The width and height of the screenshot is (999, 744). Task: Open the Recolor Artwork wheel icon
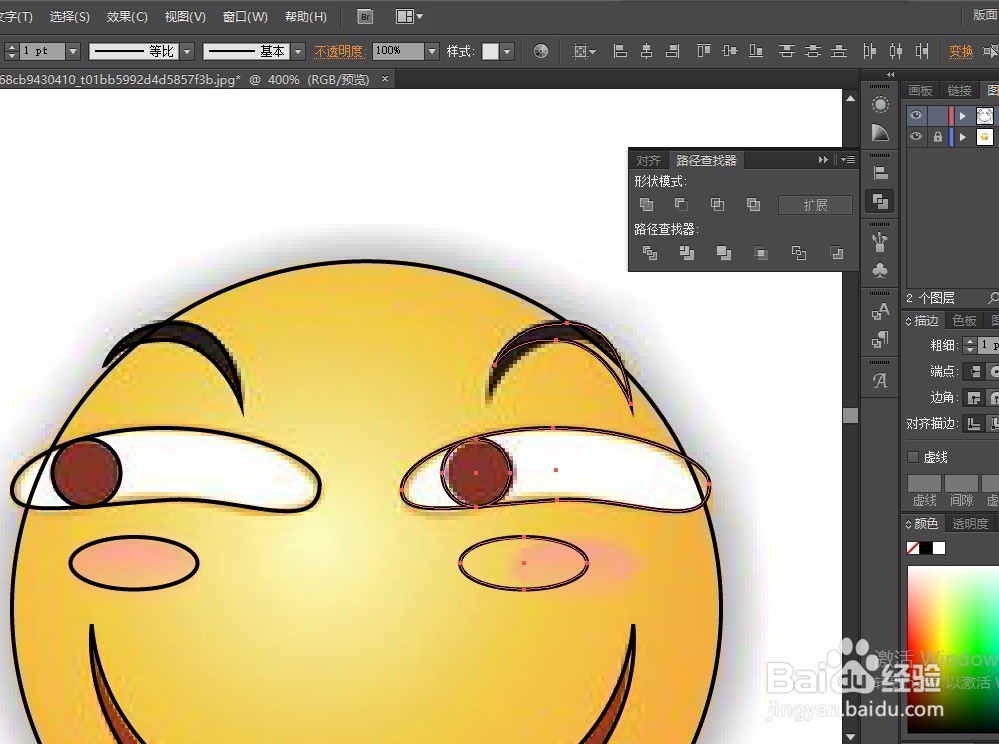[541, 51]
